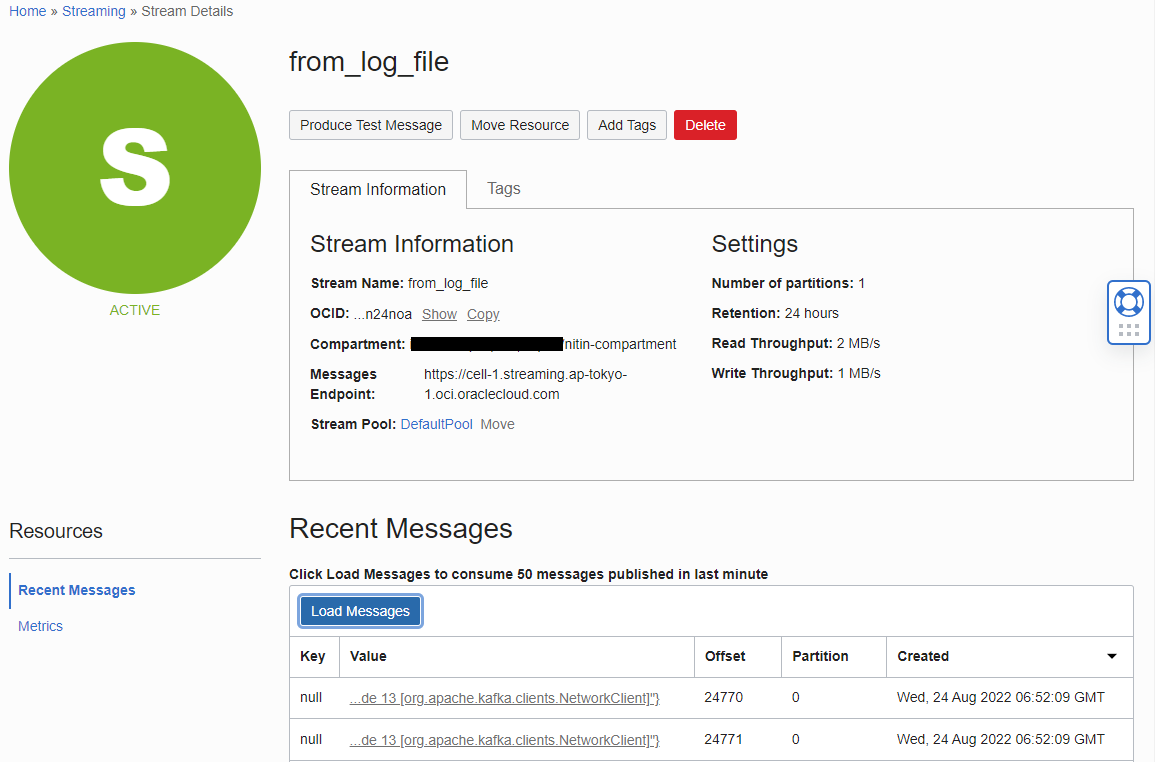Load recent messages
This screenshot has height=762, width=1155.
coord(359,610)
